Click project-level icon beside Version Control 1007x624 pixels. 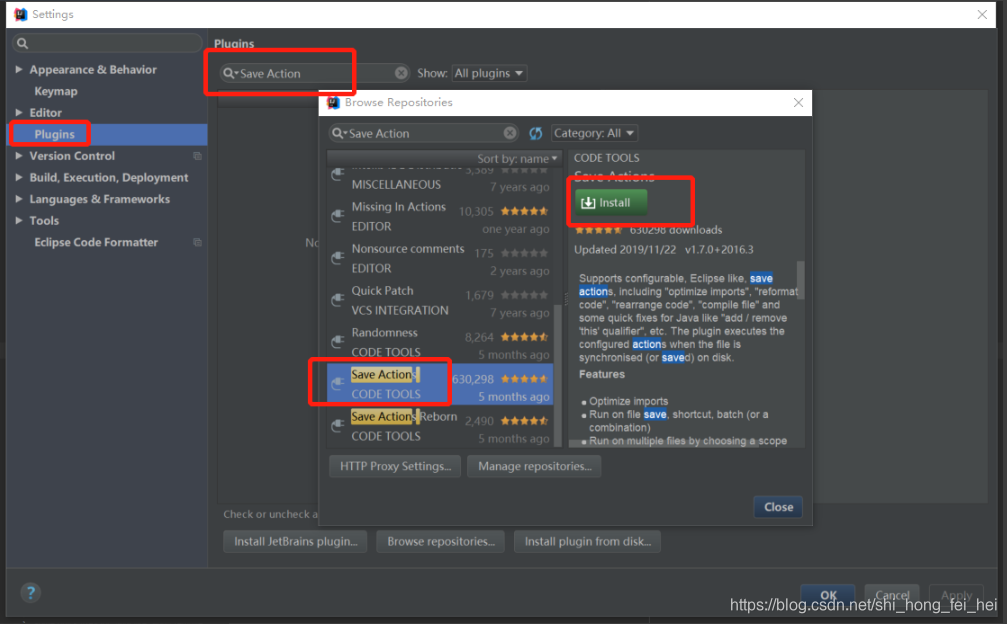197,155
